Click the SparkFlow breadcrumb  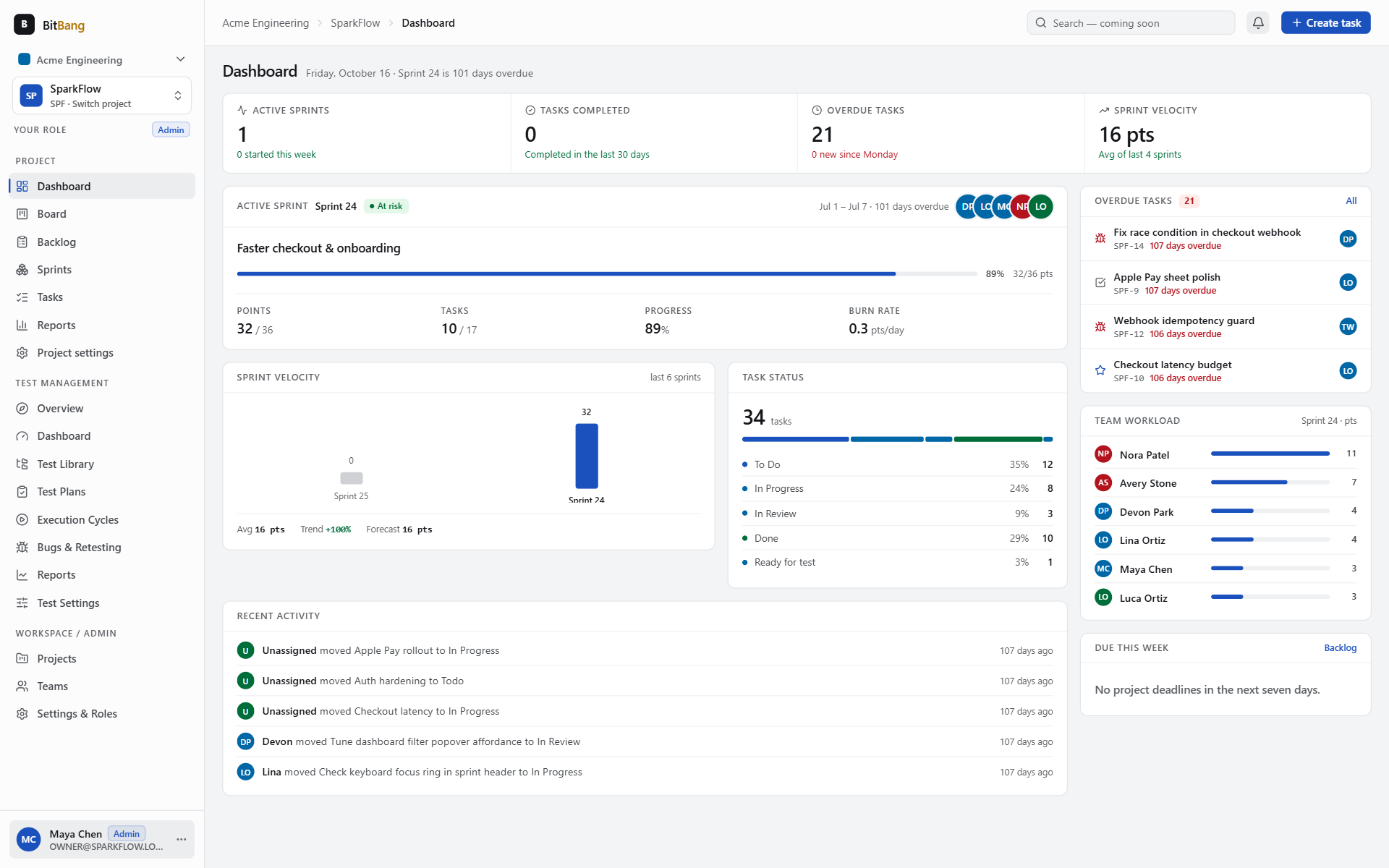[355, 23]
